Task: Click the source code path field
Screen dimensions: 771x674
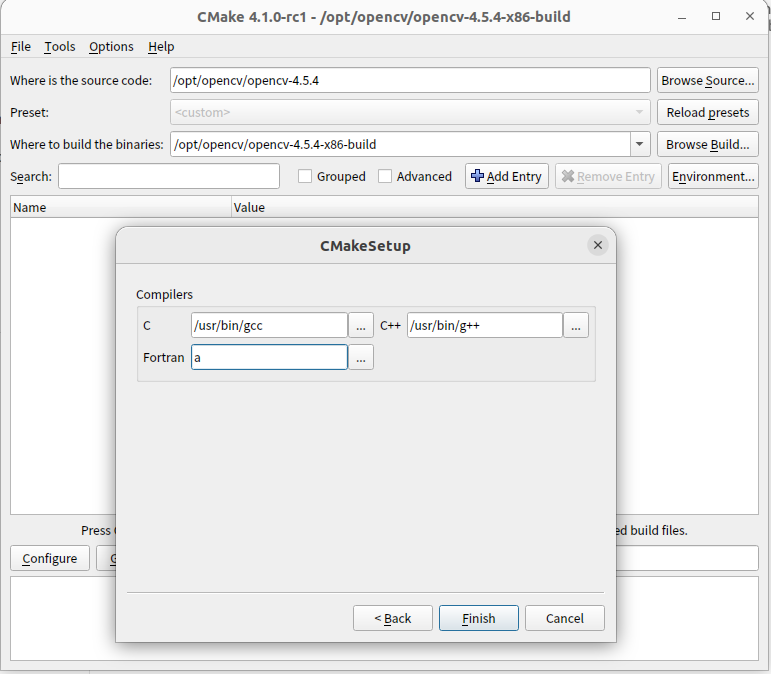Action: 410,80
